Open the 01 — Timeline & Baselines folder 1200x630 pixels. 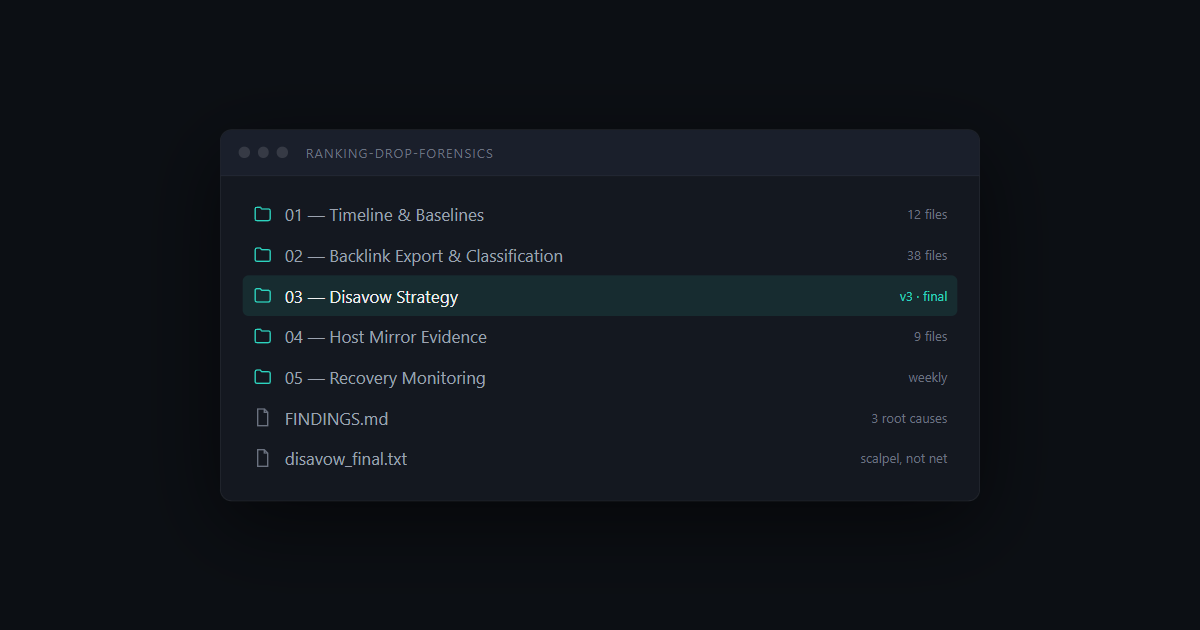600,215
